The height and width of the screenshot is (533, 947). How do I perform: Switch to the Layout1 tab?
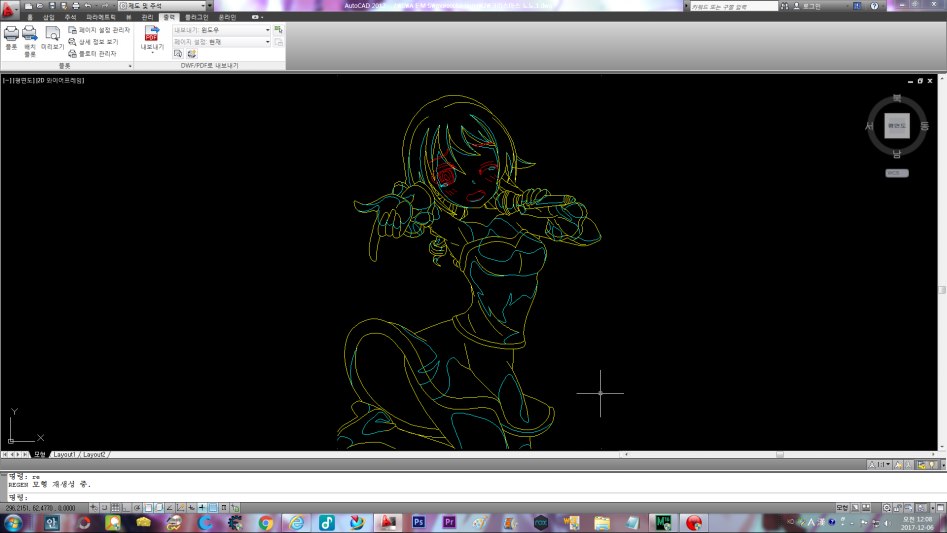click(x=64, y=455)
